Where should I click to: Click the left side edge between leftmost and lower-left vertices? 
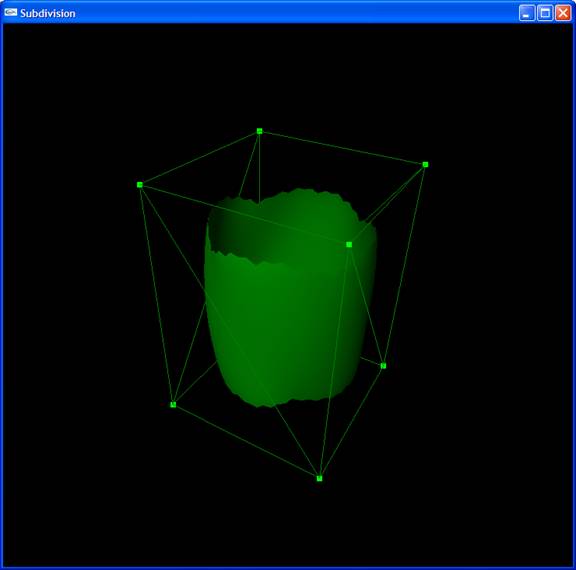(x=156, y=295)
